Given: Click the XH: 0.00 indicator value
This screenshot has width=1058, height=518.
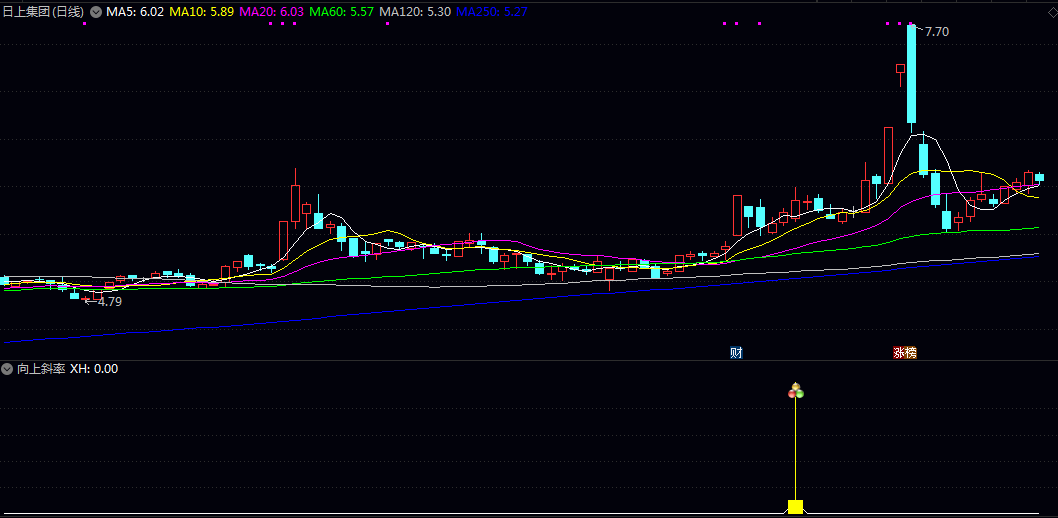Looking at the screenshot, I should tap(94, 369).
